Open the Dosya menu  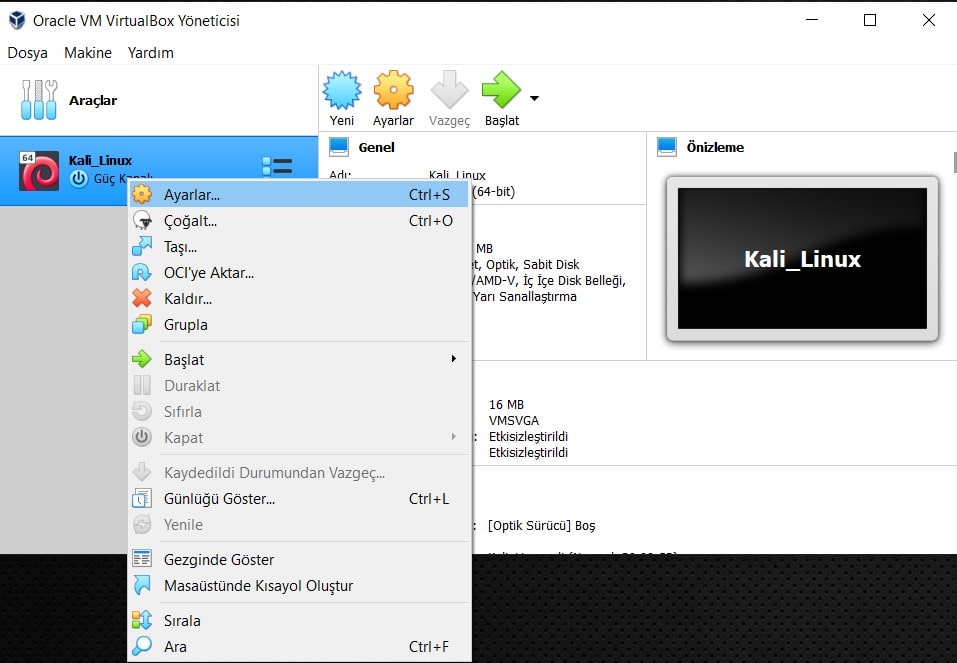point(27,52)
